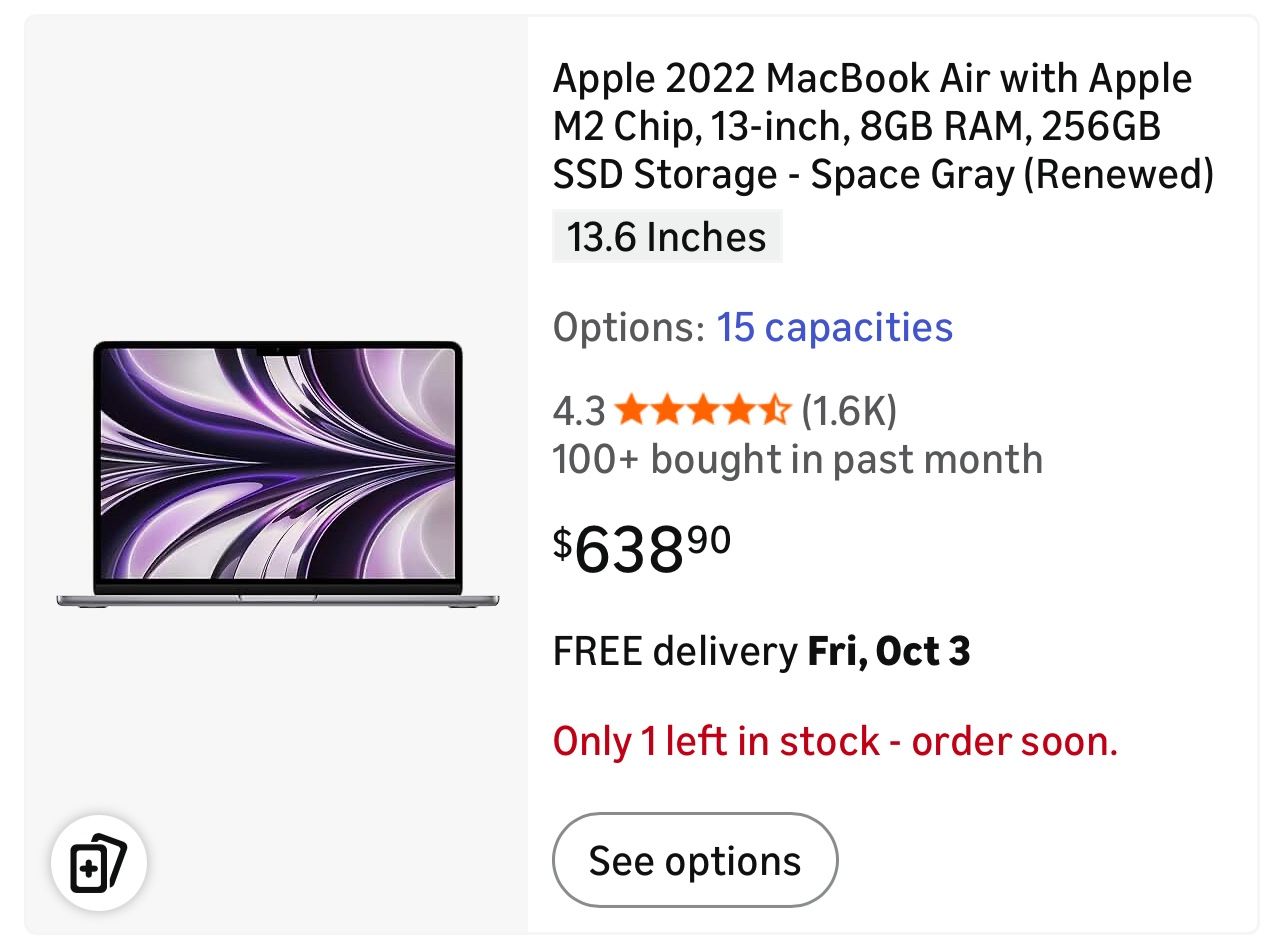Click the FREE delivery text
Viewport: 1284px width, 944px height.
(x=675, y=652)
